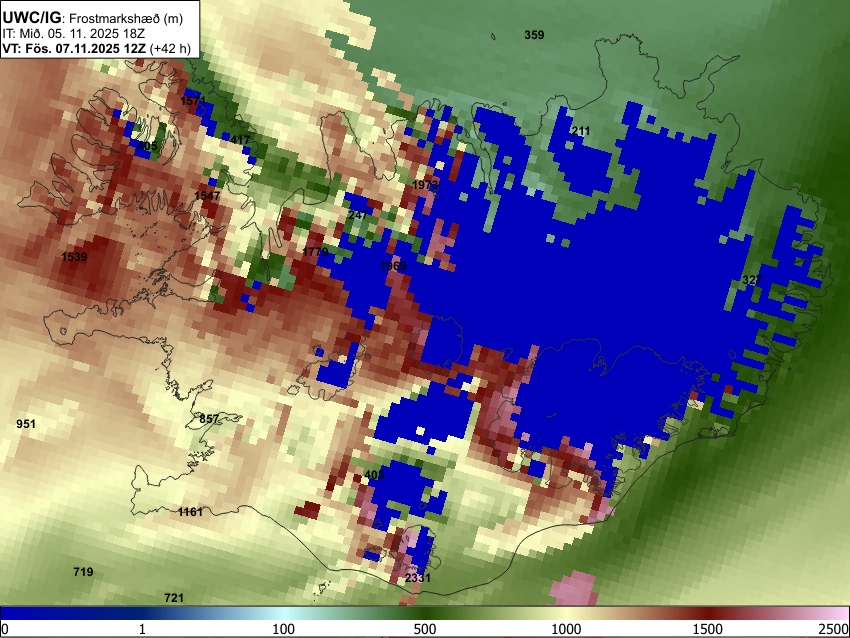
Task: Click the legend tick label 0
Action: pyautogui.click(x=5, y=629)
